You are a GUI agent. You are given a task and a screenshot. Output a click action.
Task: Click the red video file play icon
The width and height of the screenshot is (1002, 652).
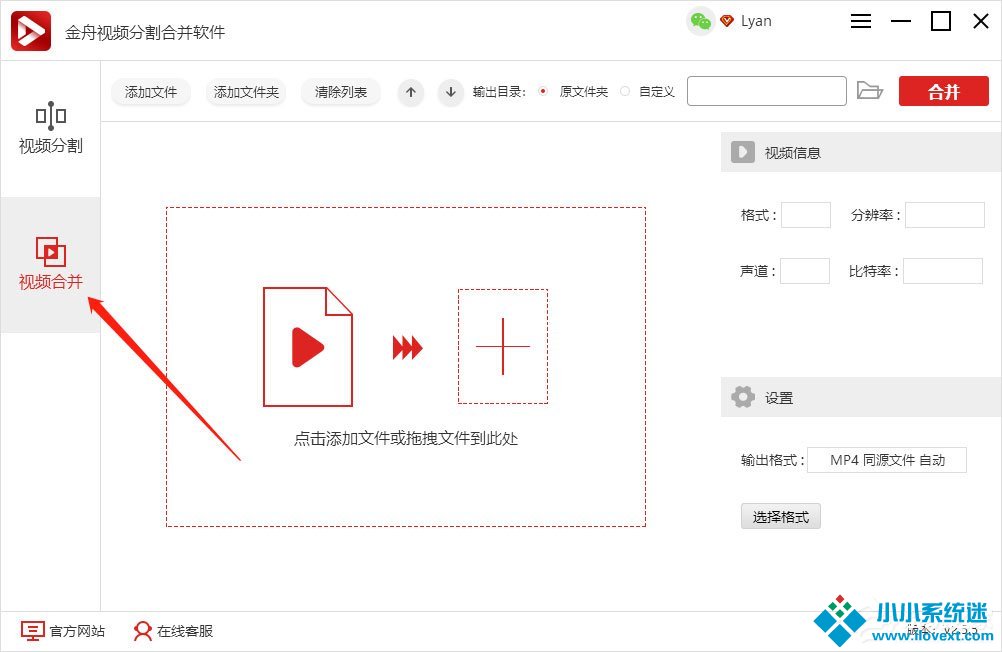click(x=308, y=347)
